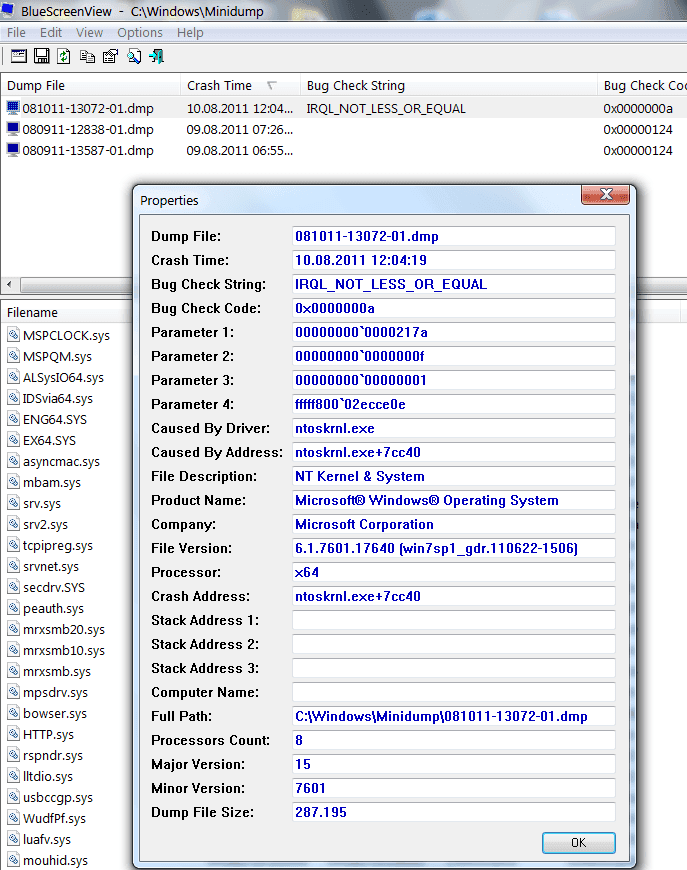Click the srv.sys file icon
Viewport: 687px width, 870px height.
pyautogui.click(x=13, y=503)
